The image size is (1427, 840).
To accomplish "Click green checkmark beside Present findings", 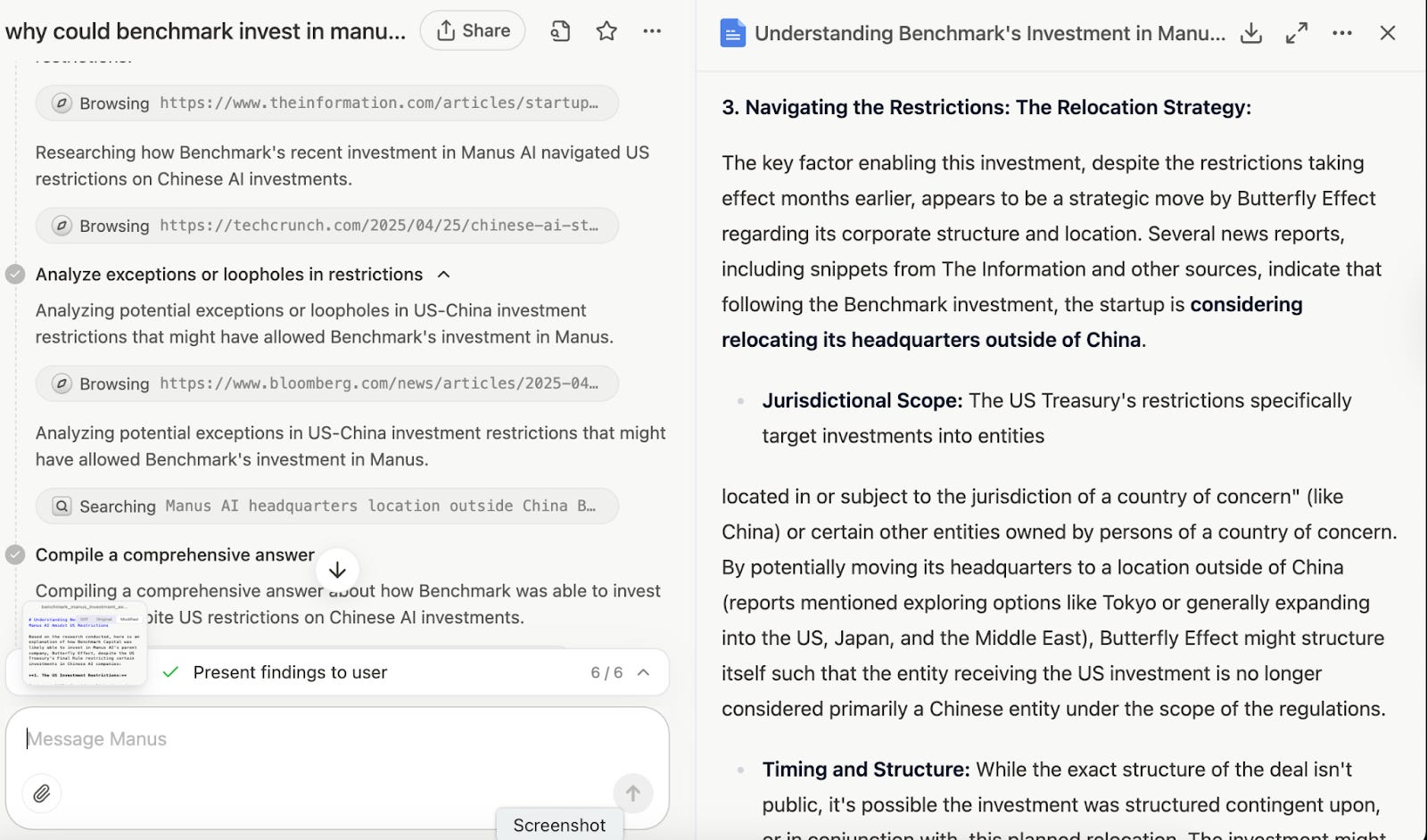I will (x=171, y=672).
